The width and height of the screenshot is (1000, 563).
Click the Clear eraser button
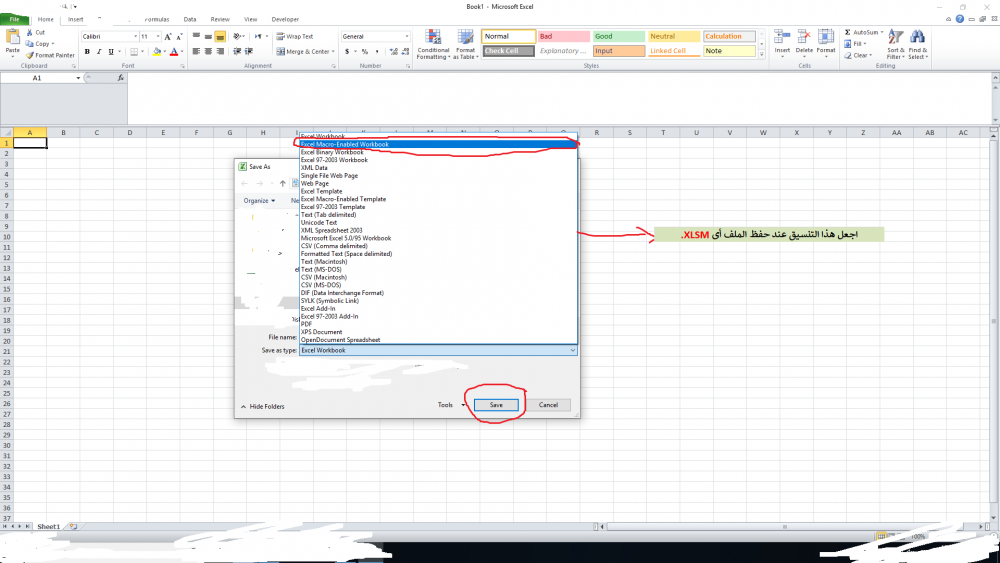click(x=858, y=55)
